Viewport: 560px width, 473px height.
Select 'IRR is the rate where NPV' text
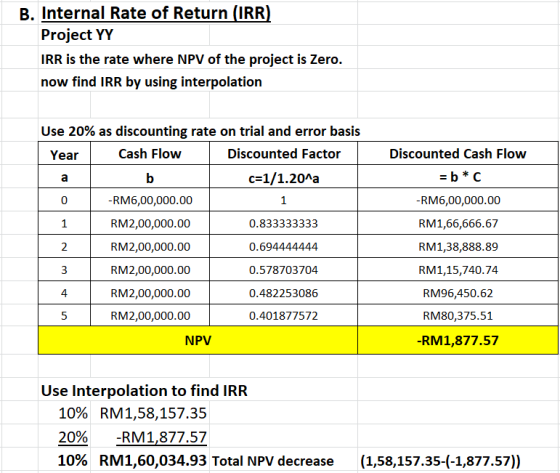tap(122, 59)
